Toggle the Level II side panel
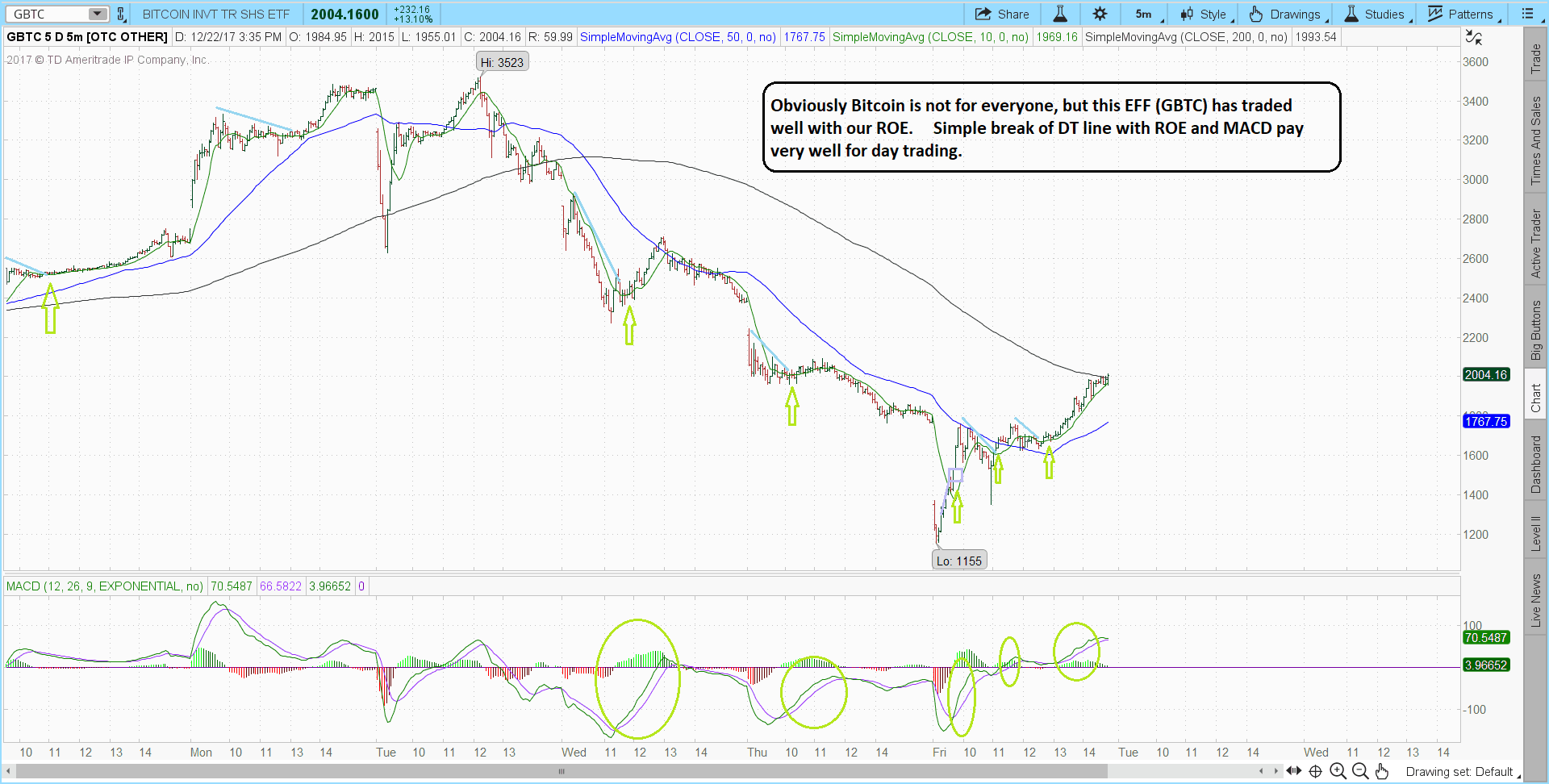Image resolution: width=1549 pixels, height=784 pixels. (1536, 533)
